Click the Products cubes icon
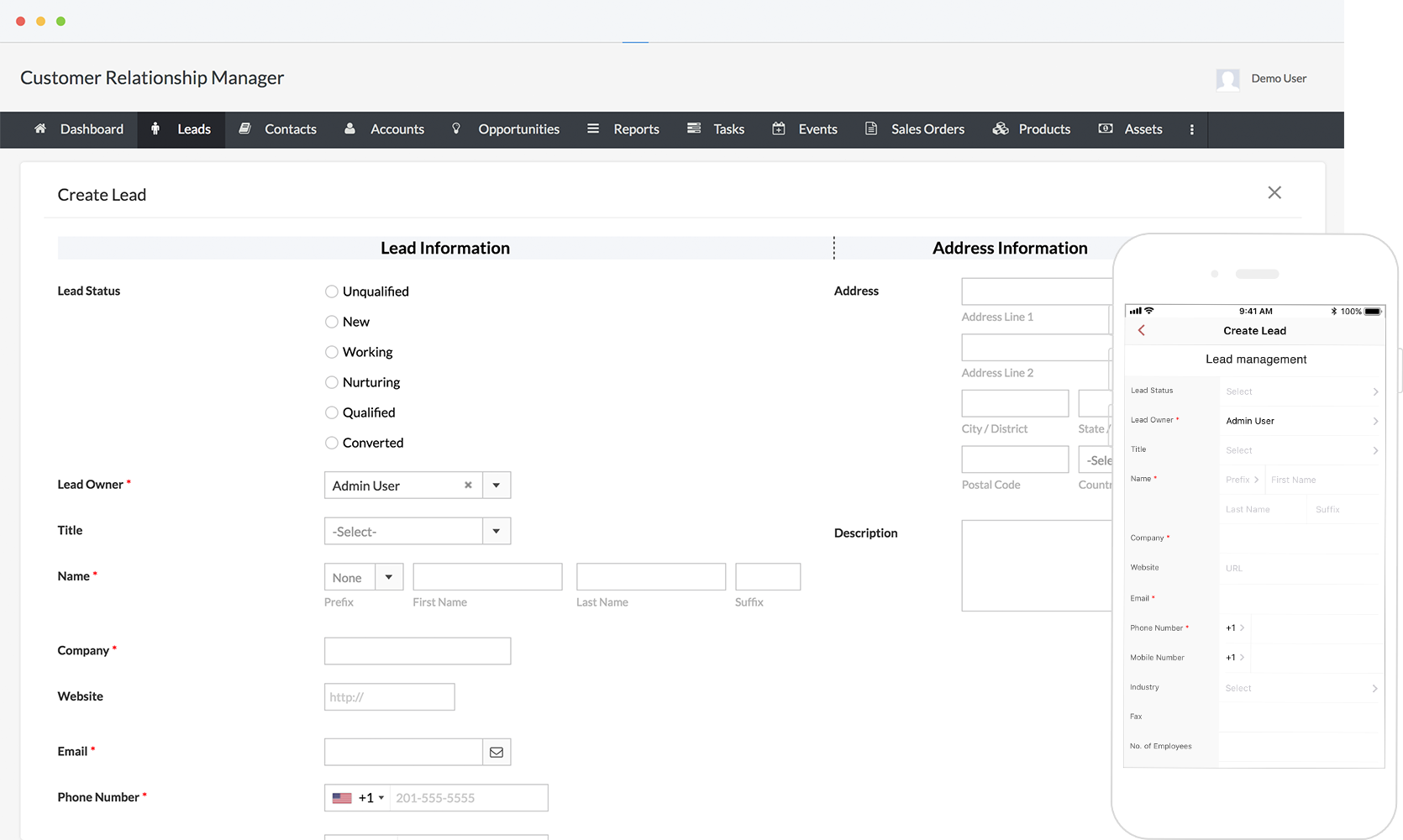 tap(1001, 129)
